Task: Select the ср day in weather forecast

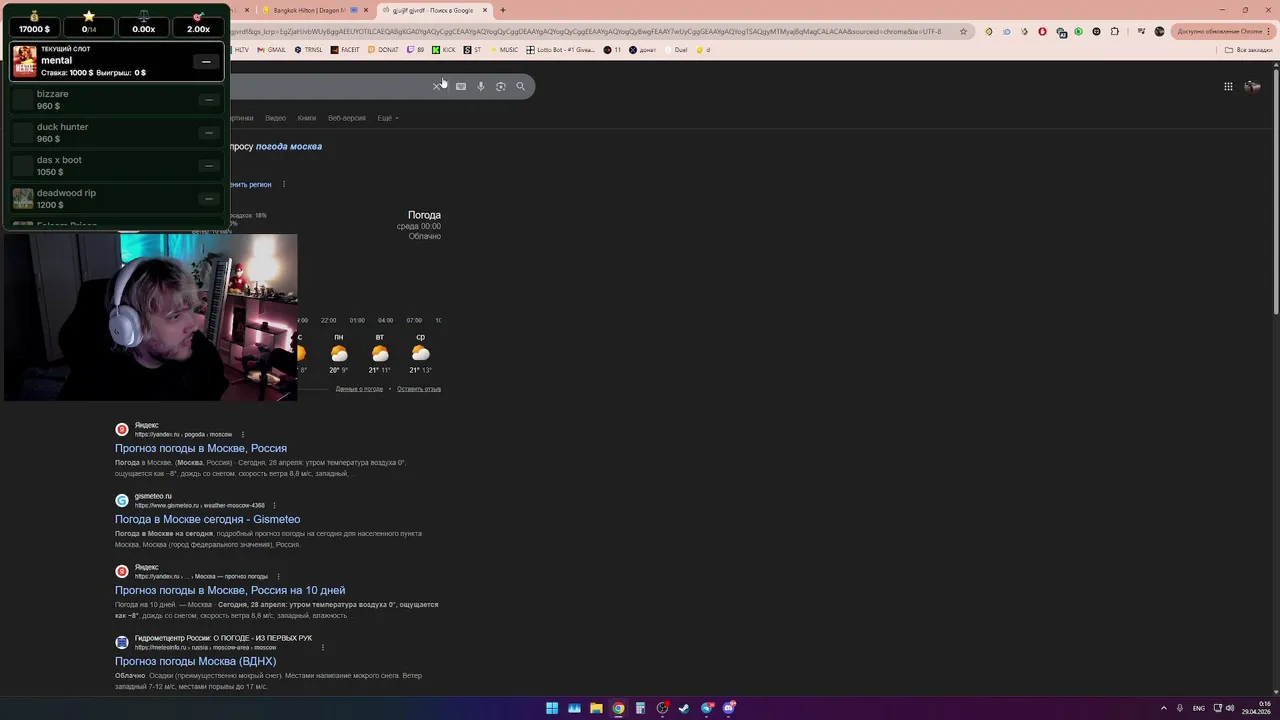Action: (x=420, y=353)
